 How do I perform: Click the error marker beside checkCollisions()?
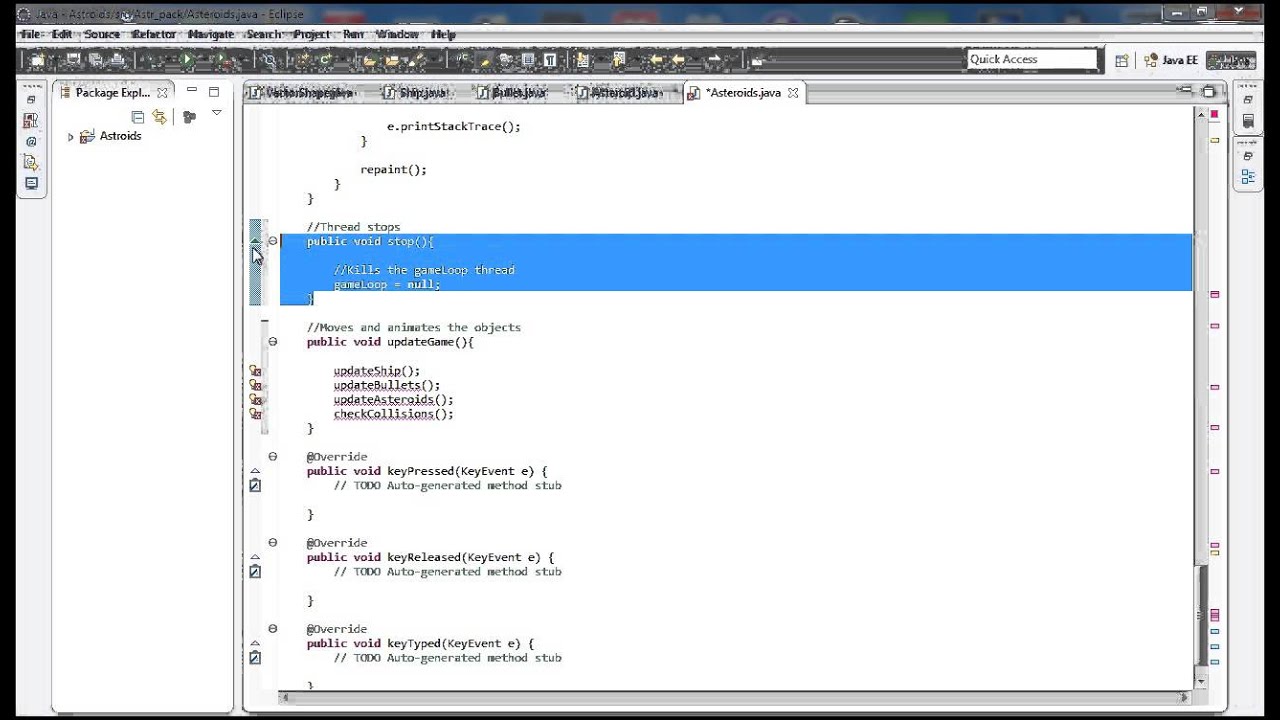click(255, 414)
